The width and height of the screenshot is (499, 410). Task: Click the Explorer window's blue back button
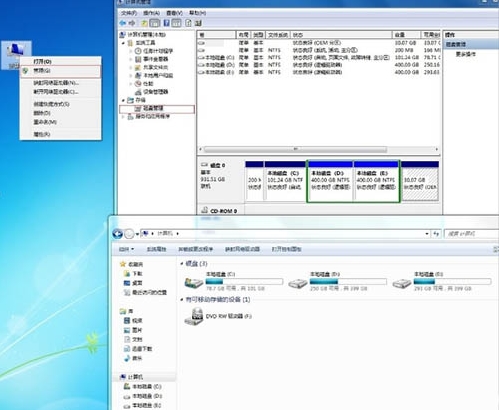(x=117, y=234)
